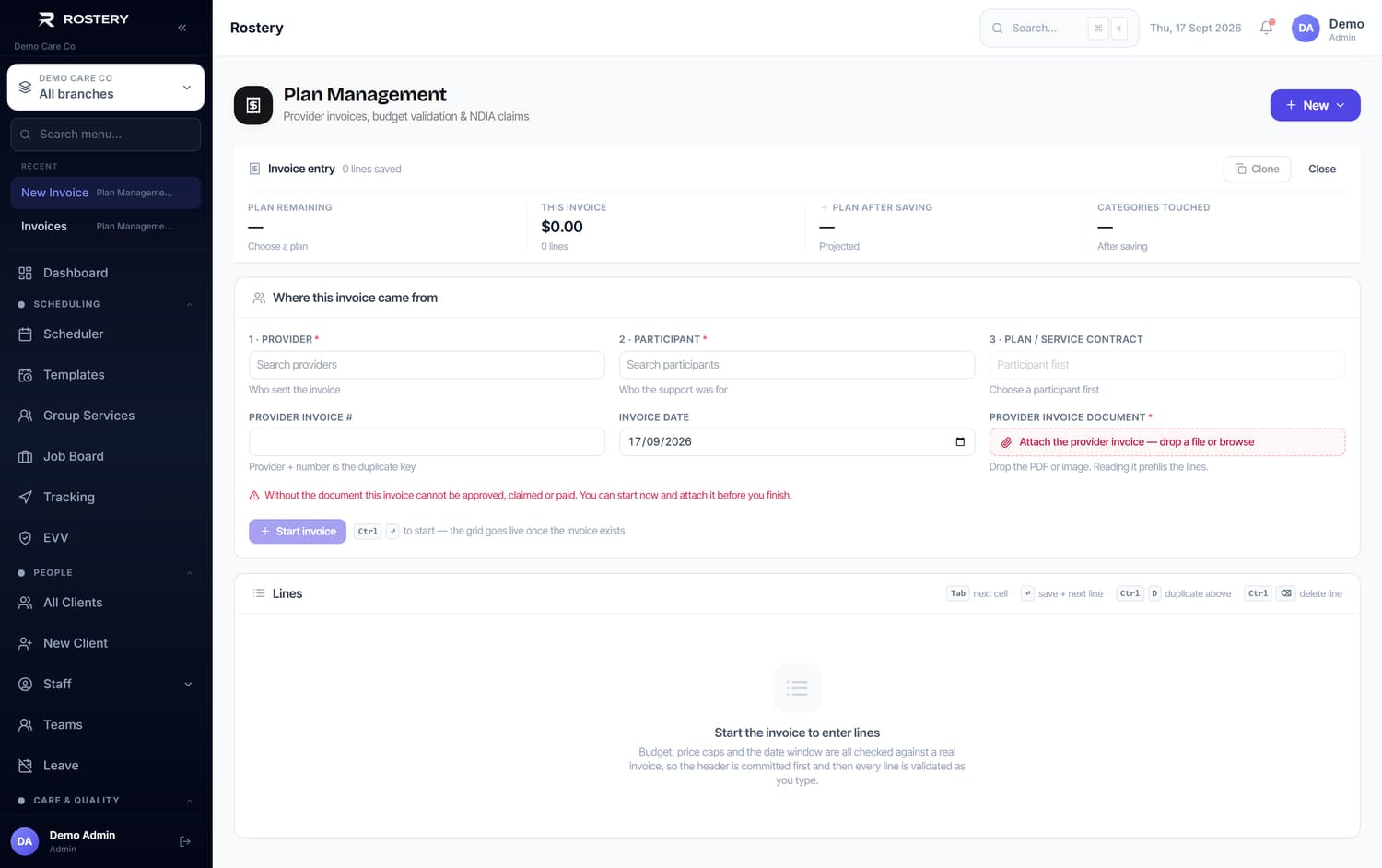This screenshot has height=868, width=1382.
Task: Click the 'Rostery' page title in the top bar
Action: click(257, 29)
